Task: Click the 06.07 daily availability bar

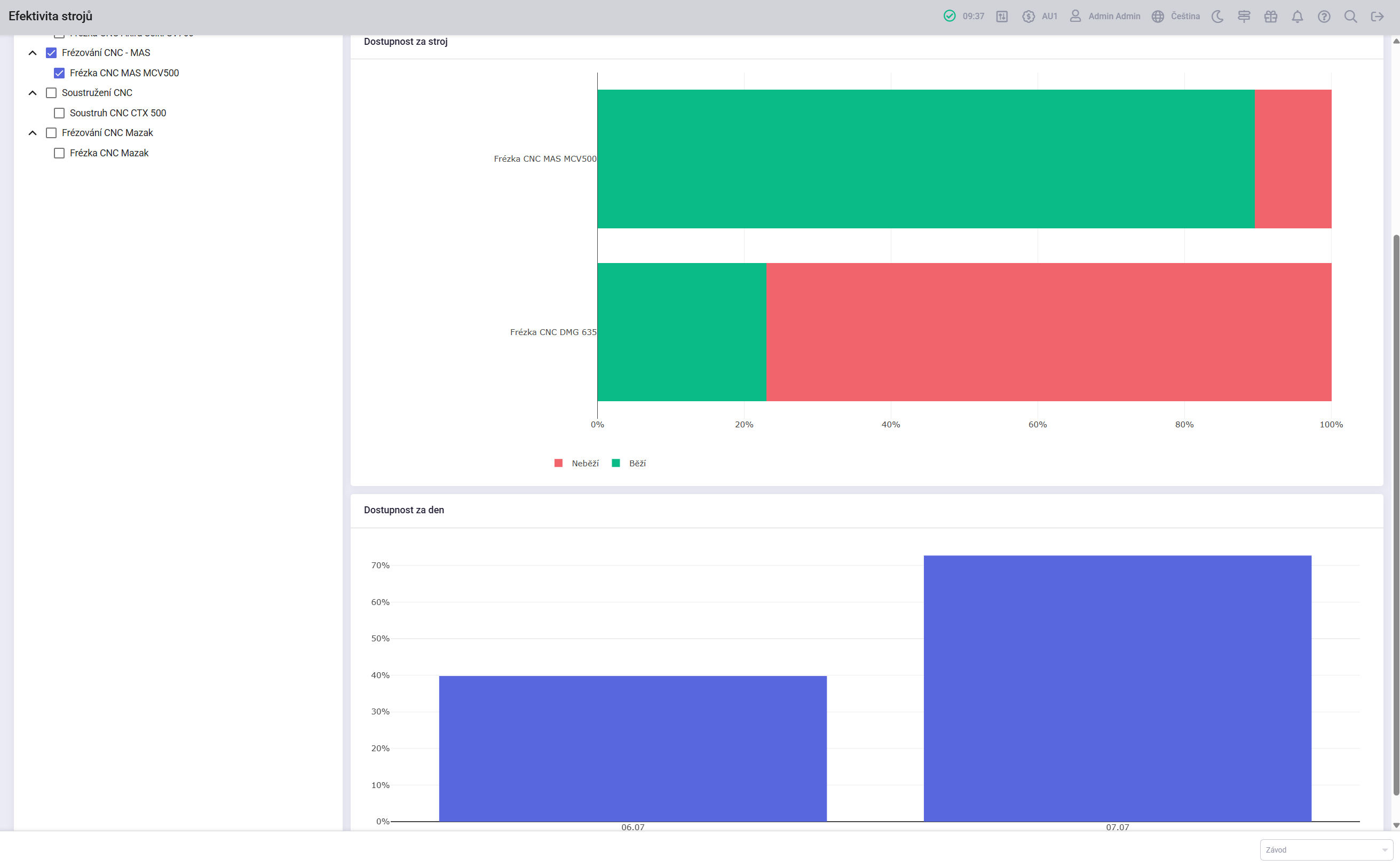Action: 632,749
